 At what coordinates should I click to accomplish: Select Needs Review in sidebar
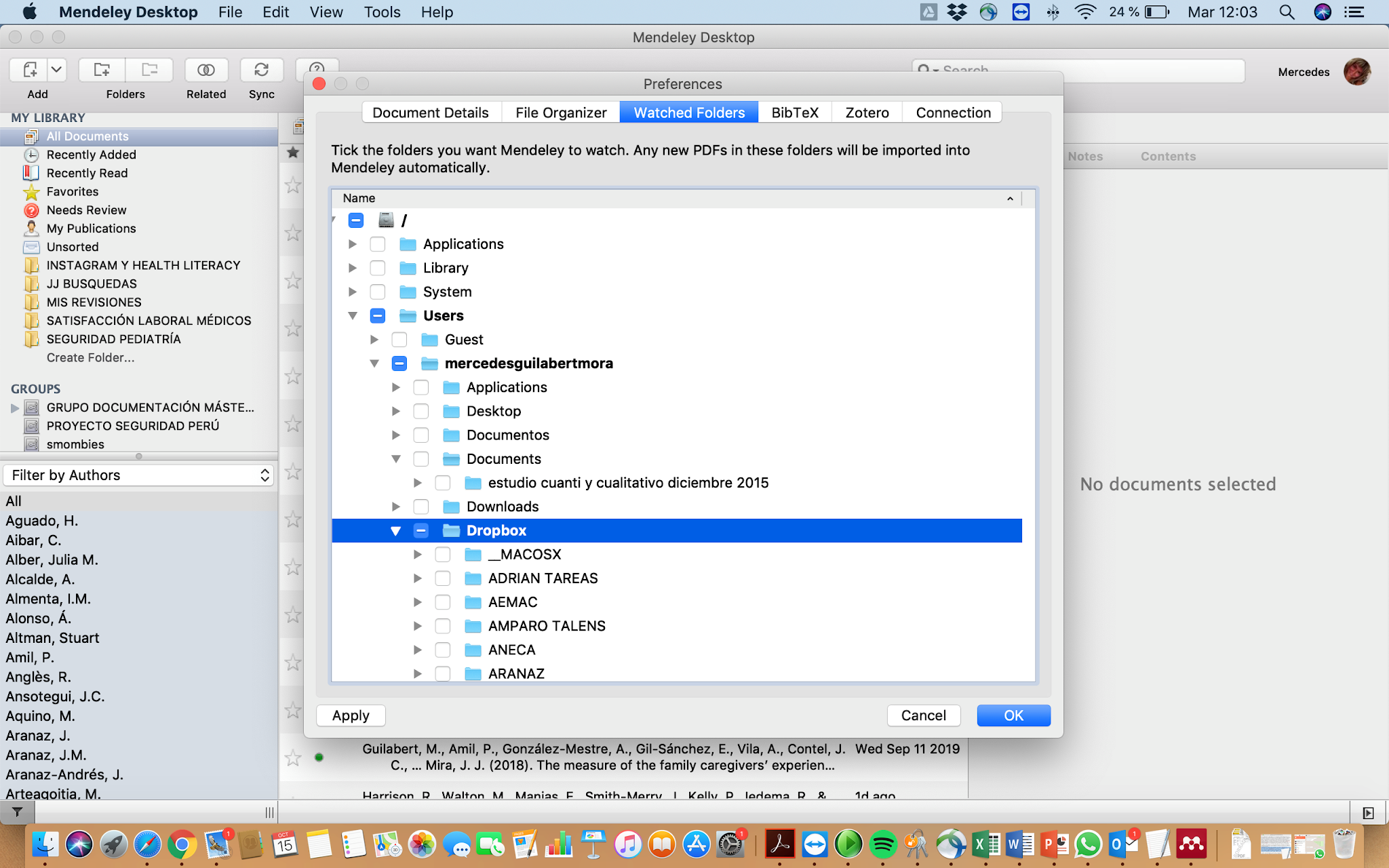coord(86,210)
